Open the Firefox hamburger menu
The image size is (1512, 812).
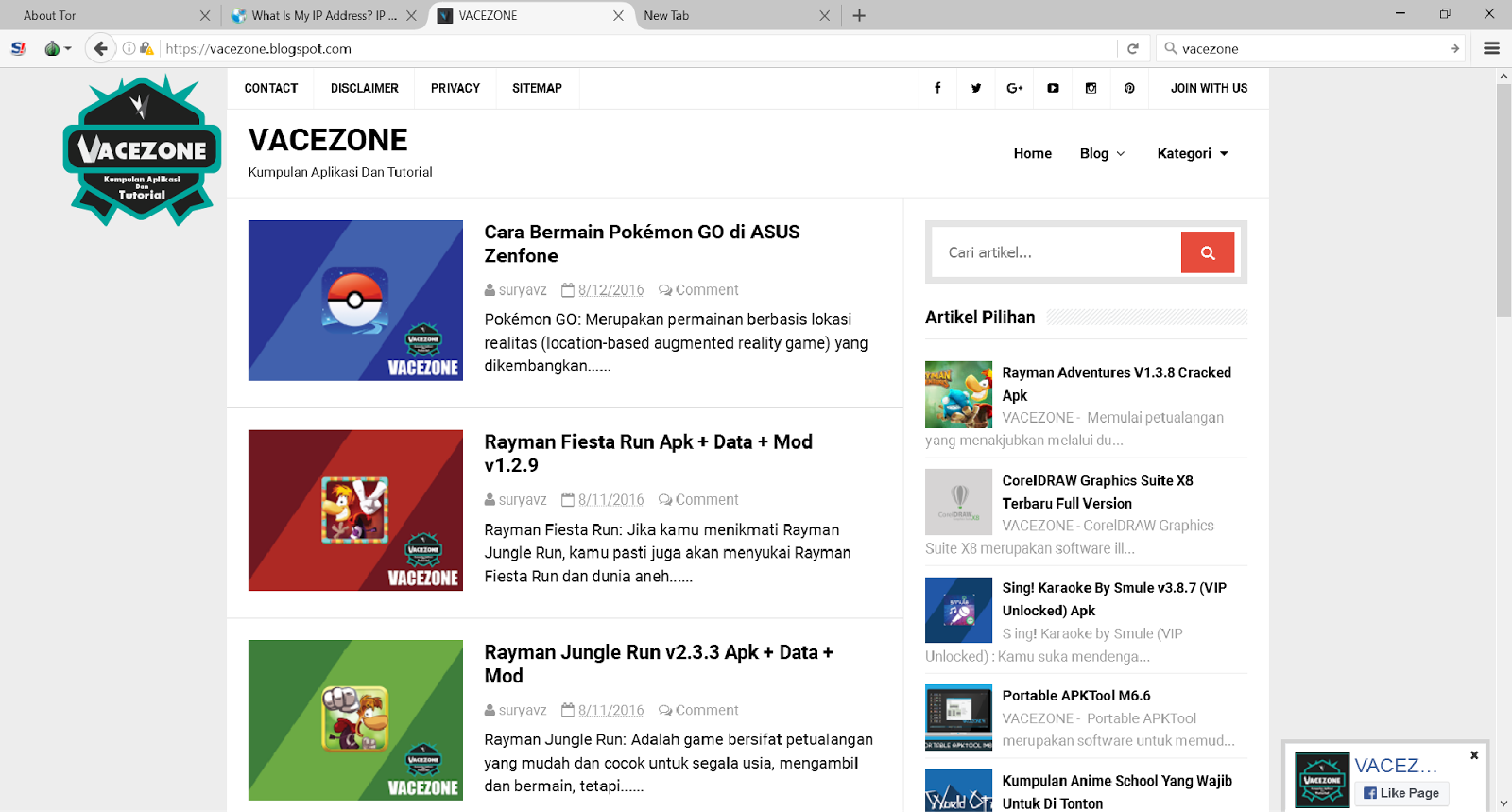(x=1492, y=48)
